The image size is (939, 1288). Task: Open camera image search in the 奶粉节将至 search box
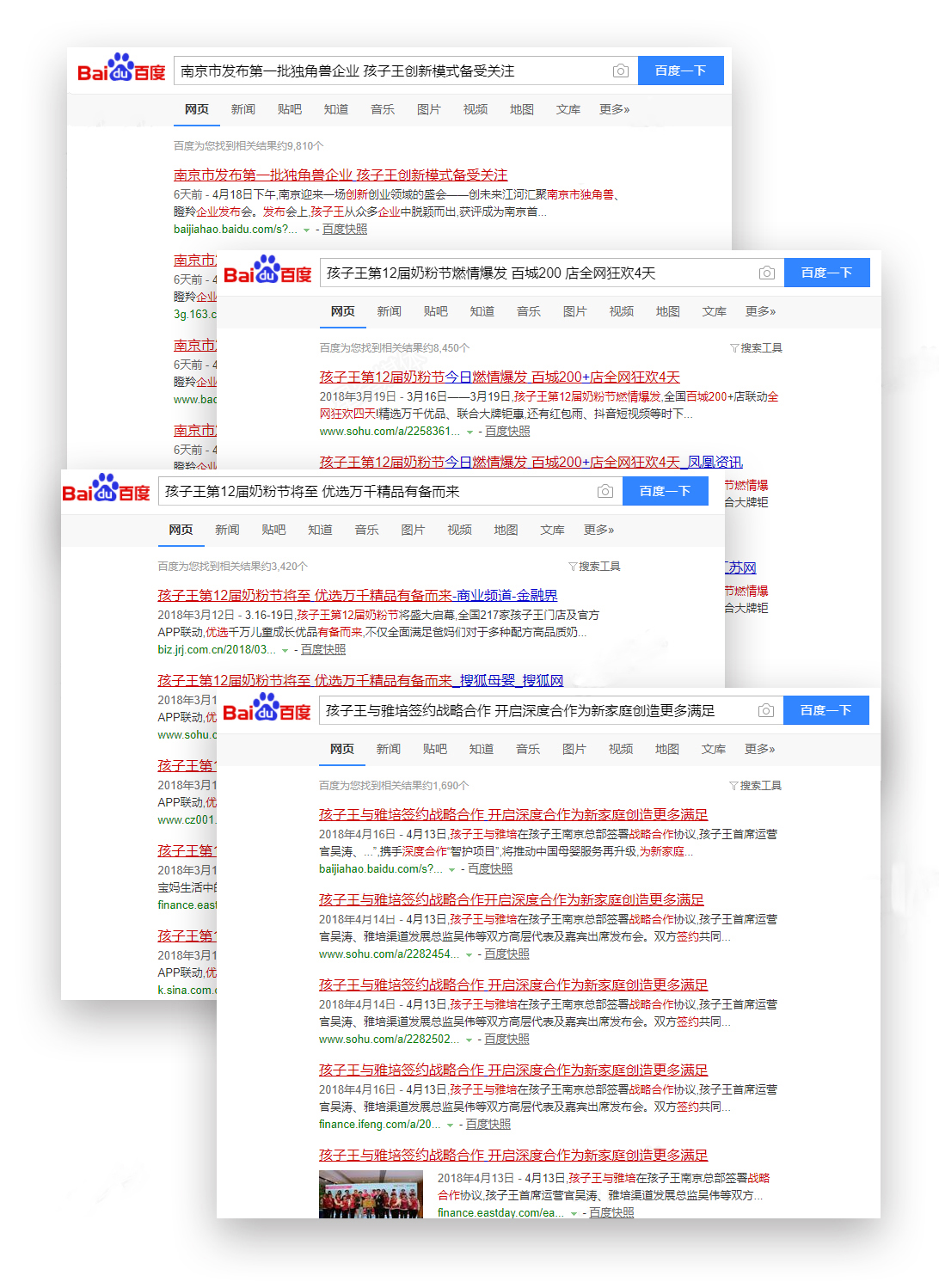605,492
